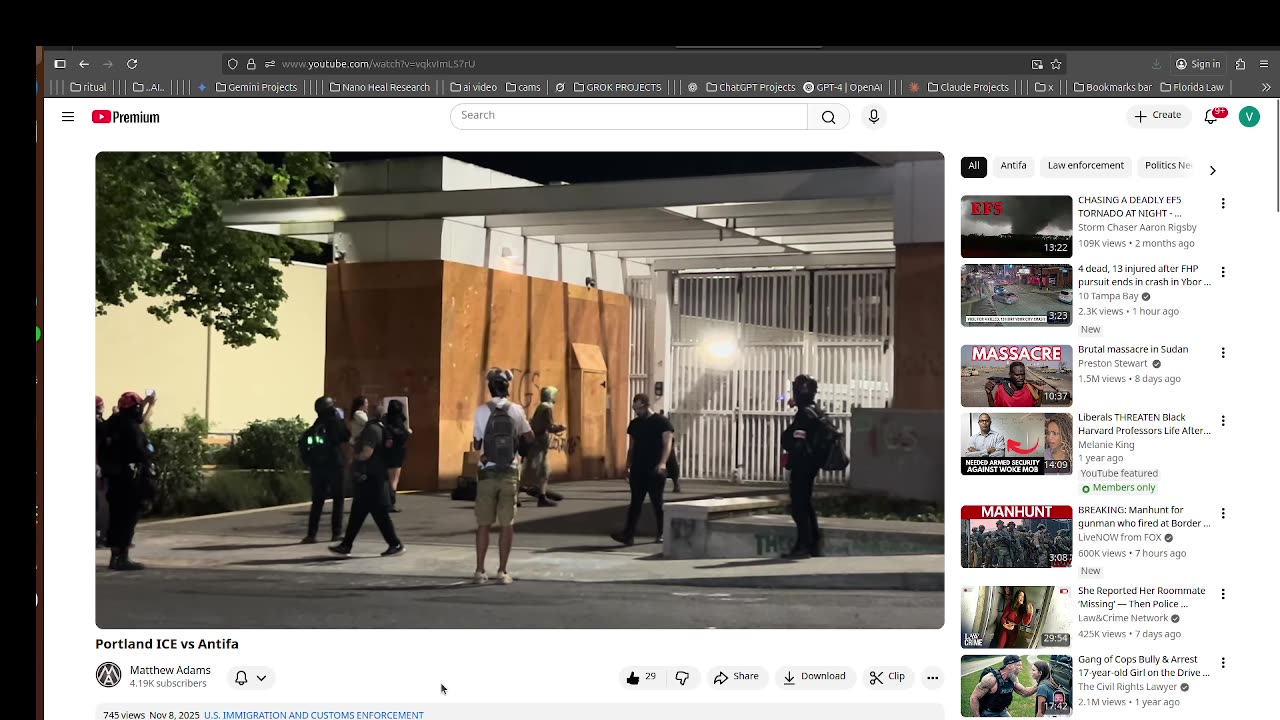1280x720 pixels.
Task: Open the Gemini Projects bookmarks folder
Action: (256, 87)
